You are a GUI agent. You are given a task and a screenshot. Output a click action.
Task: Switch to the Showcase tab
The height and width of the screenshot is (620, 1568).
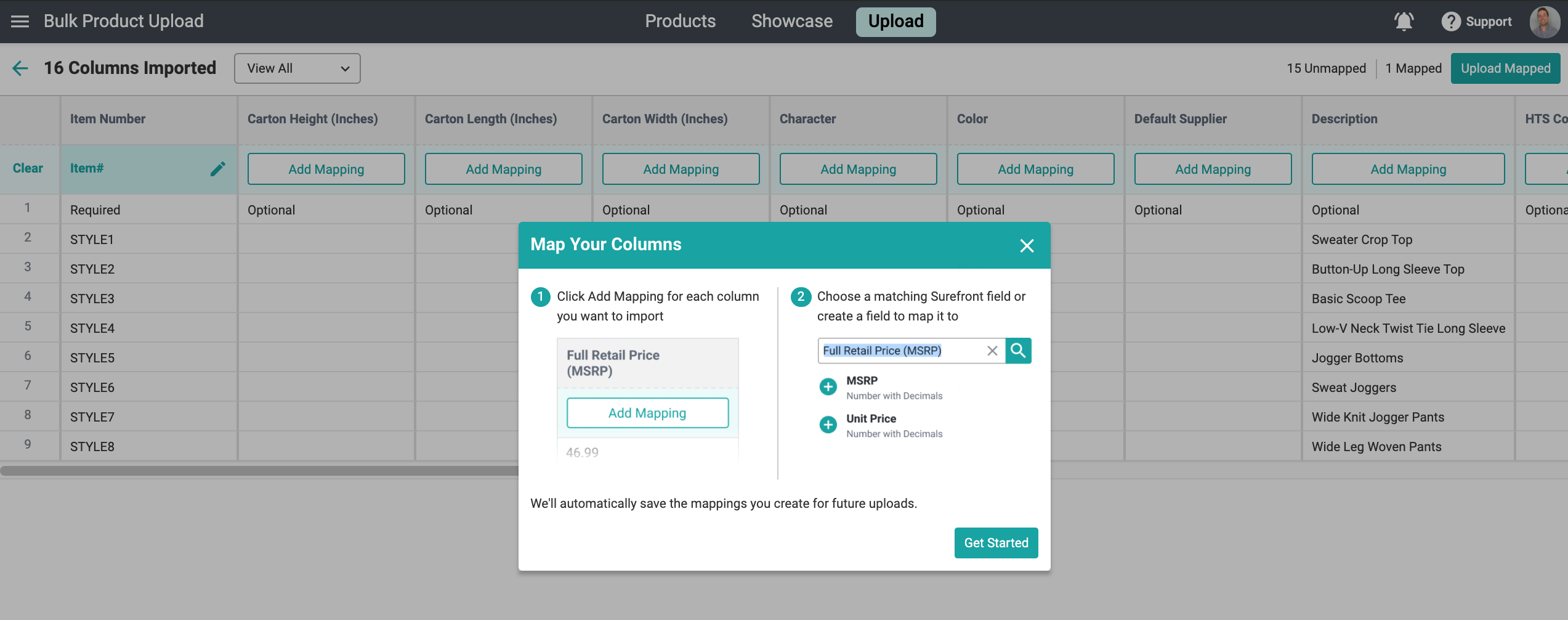(x=791, y=22)
